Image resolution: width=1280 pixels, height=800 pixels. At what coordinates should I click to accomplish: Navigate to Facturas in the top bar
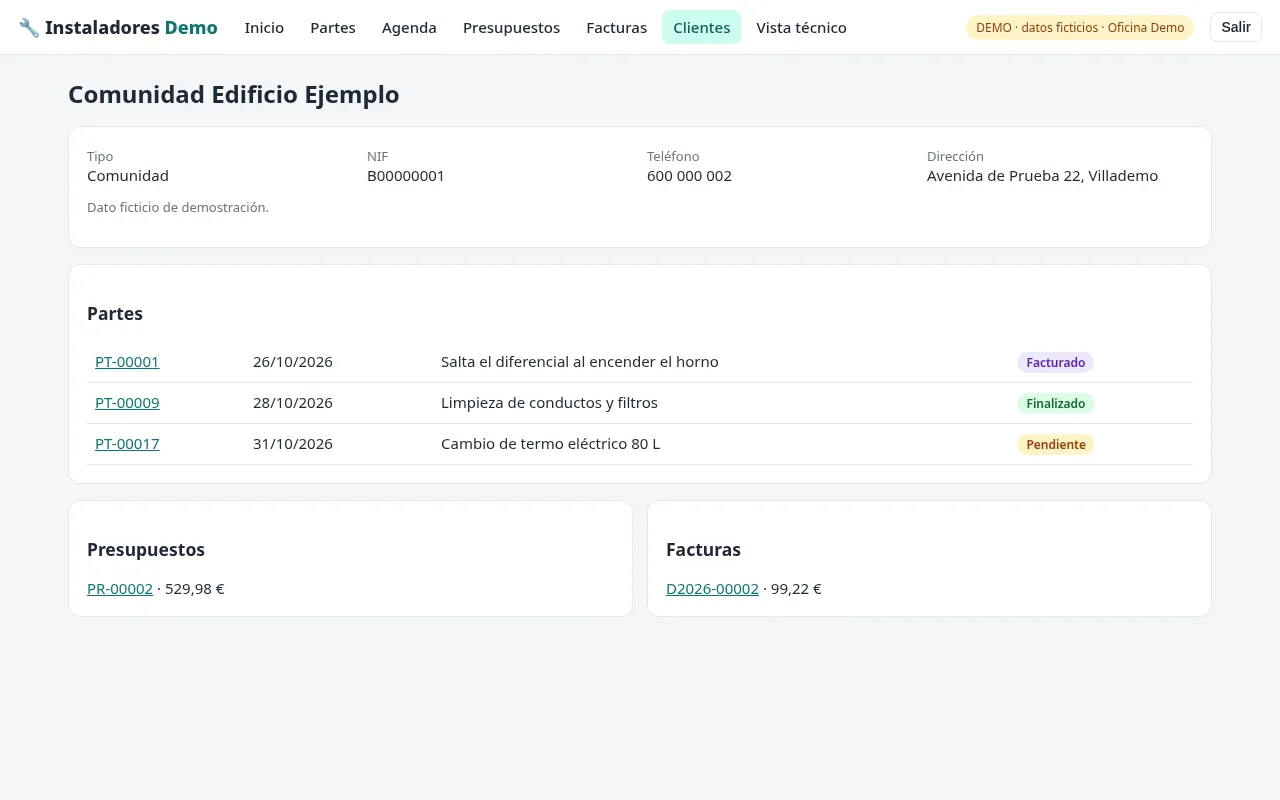(x=616, y=28)
